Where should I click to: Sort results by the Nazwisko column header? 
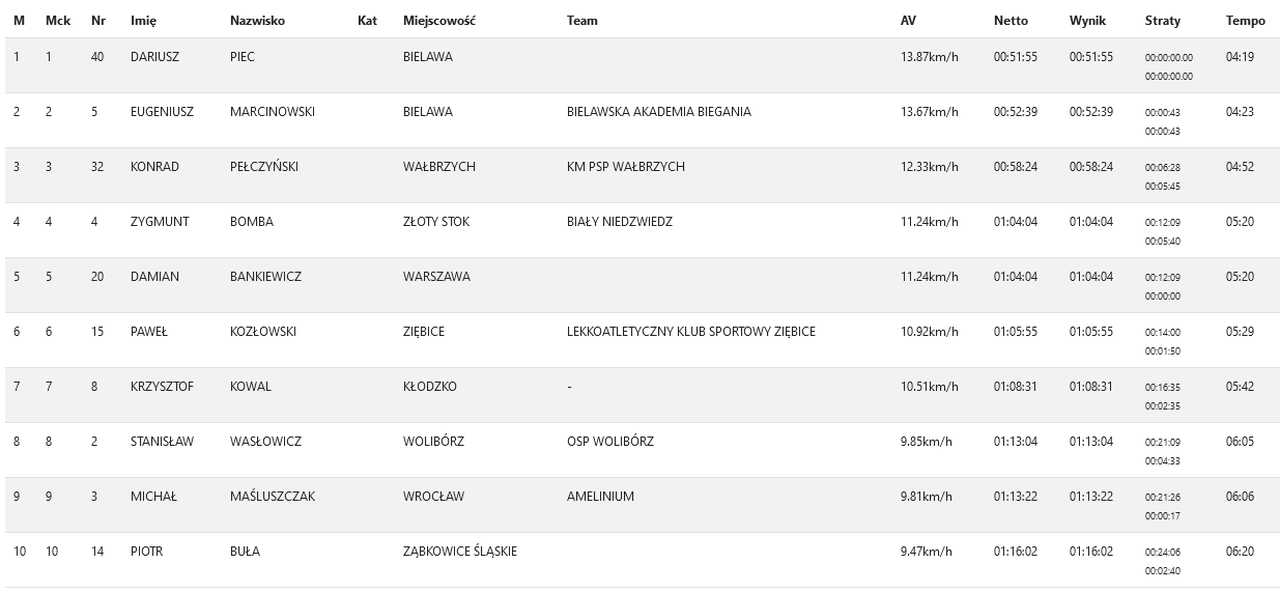click(257, 20)
